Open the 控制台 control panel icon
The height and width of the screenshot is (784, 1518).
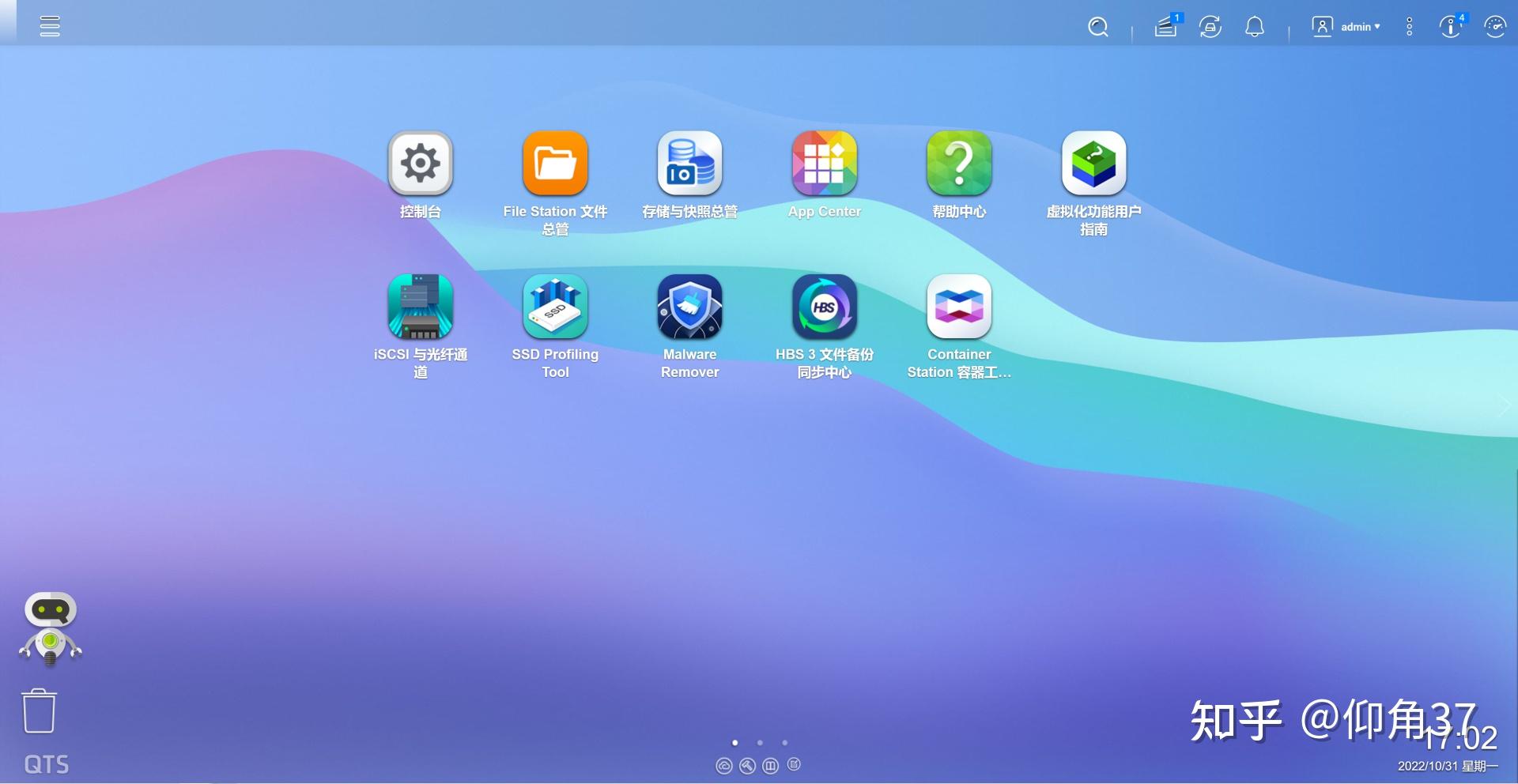(421, 163)
